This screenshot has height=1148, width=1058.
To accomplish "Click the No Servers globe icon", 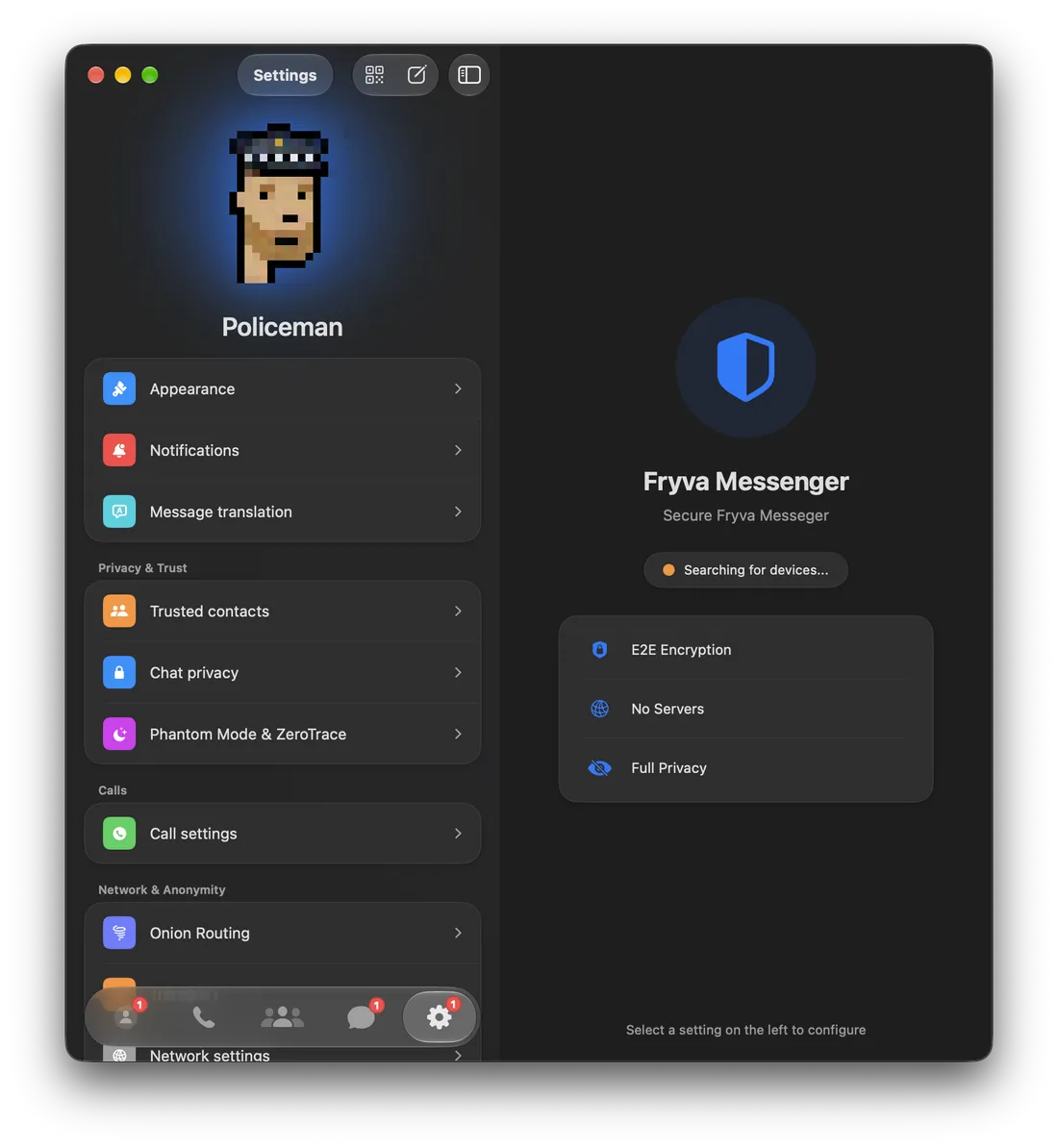I will (x=599, y=709).
